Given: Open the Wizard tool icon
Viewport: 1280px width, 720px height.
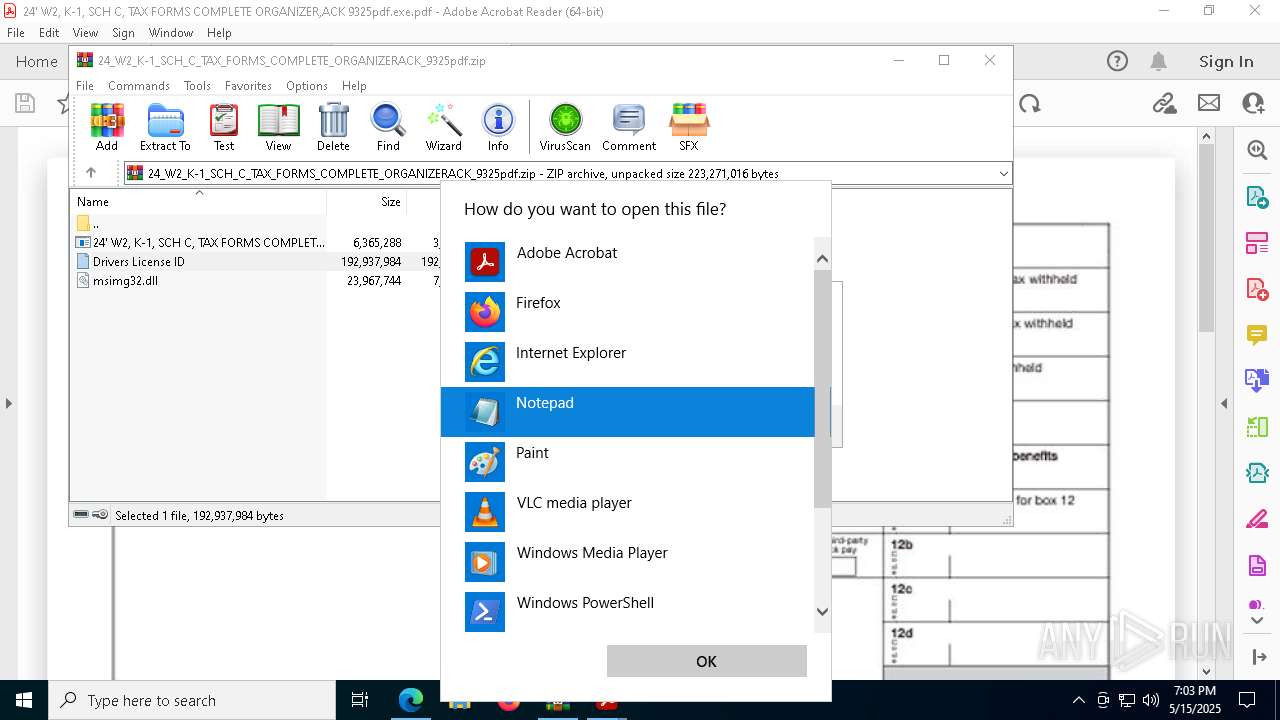Looking at the screenshot, I should (443, 127).
